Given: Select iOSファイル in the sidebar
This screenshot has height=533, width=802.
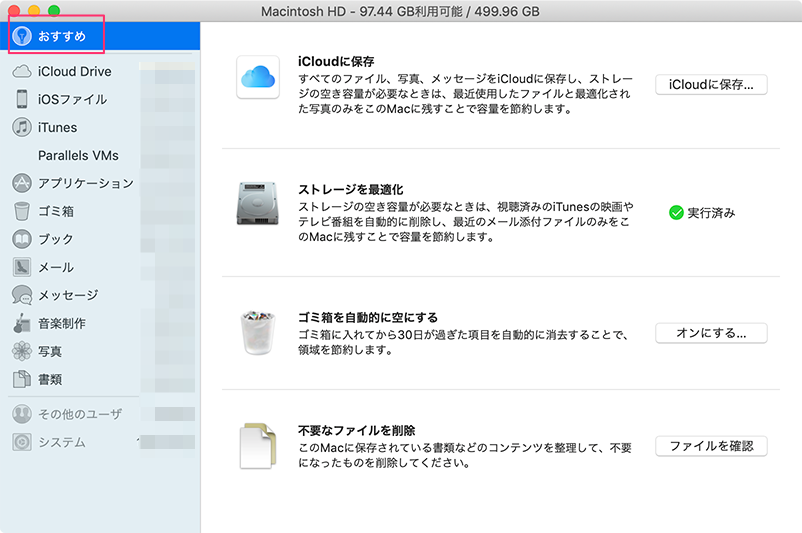Looking at the screenshot, I should click(73, 99).
